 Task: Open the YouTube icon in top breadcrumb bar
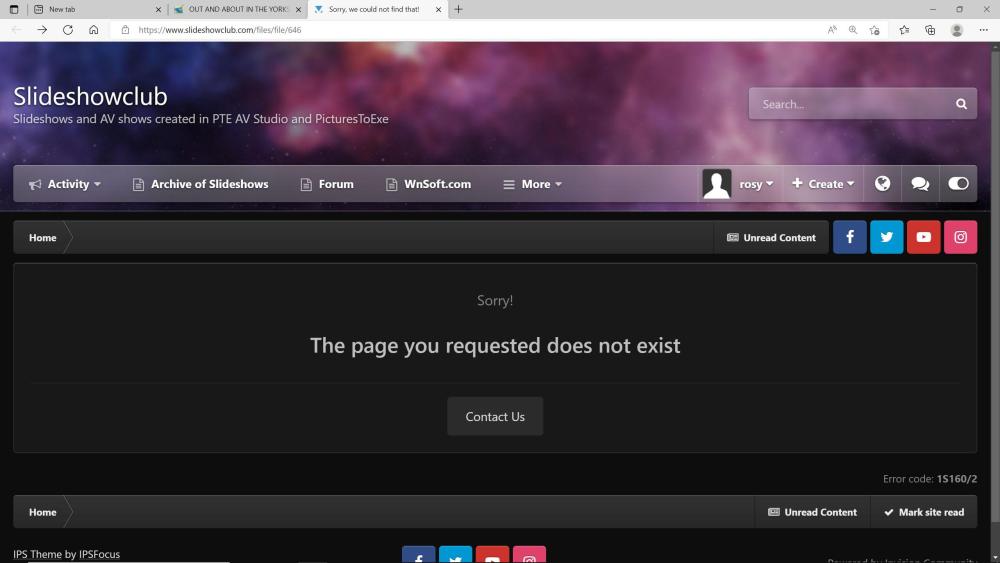[923, 237]
